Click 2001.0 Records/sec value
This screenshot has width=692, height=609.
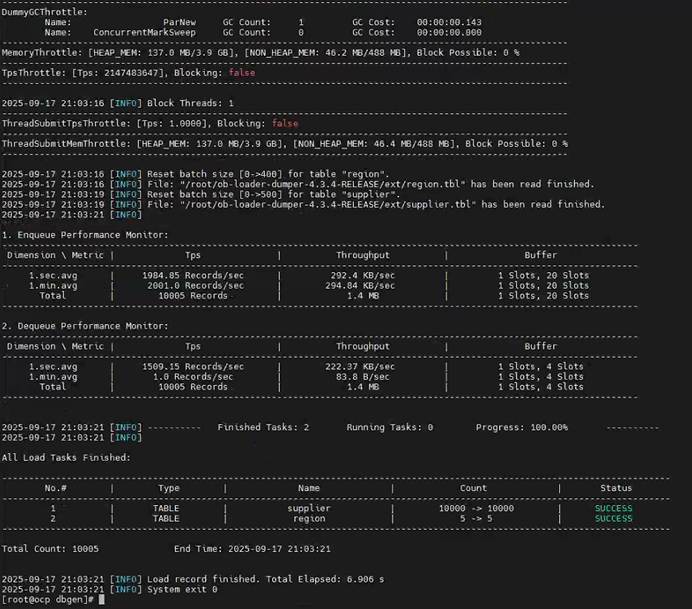click(196, 286)
